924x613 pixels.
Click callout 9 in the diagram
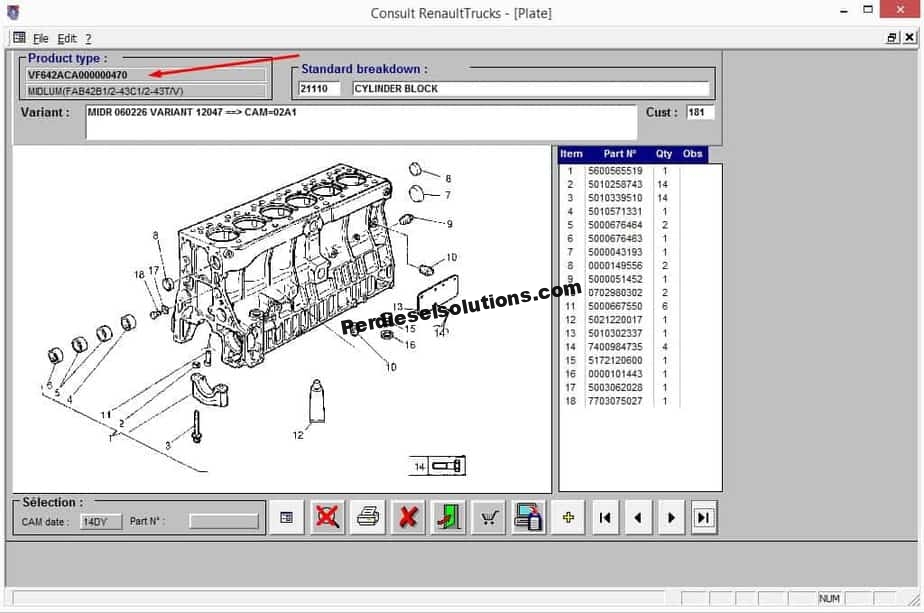tap(450, 224)
